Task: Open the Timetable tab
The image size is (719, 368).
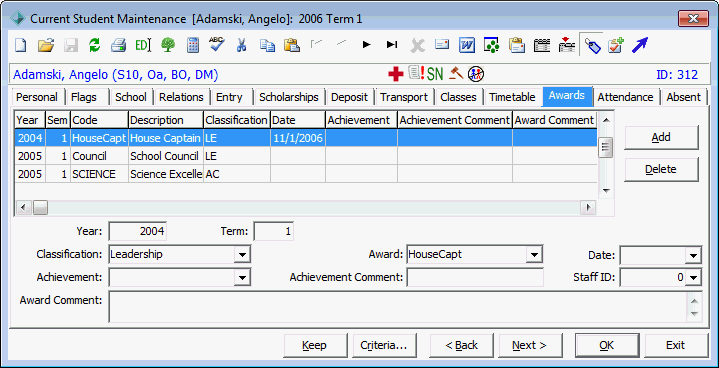Action: point(512,97)
